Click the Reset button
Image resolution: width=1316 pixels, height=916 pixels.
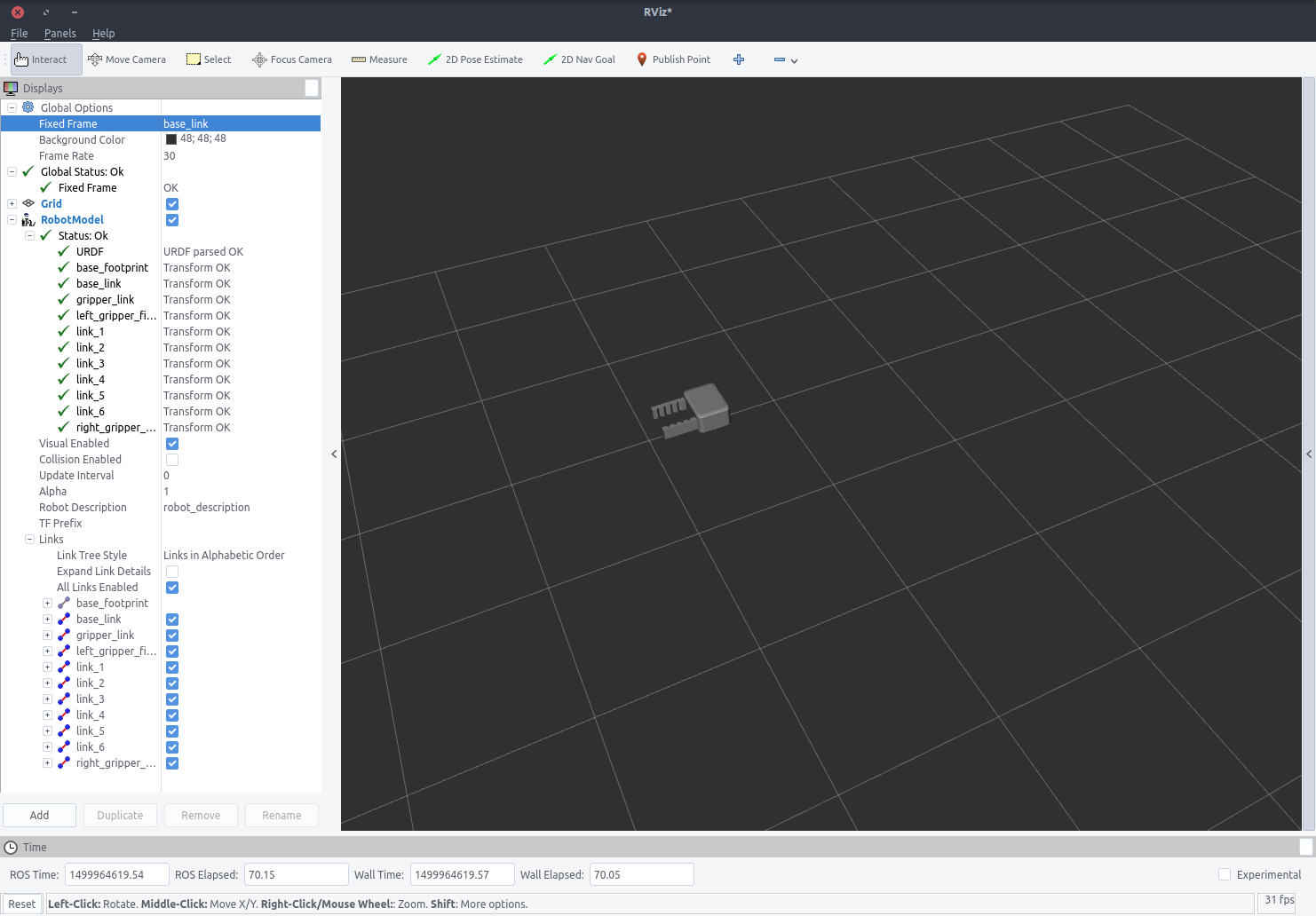pos(22,904)
